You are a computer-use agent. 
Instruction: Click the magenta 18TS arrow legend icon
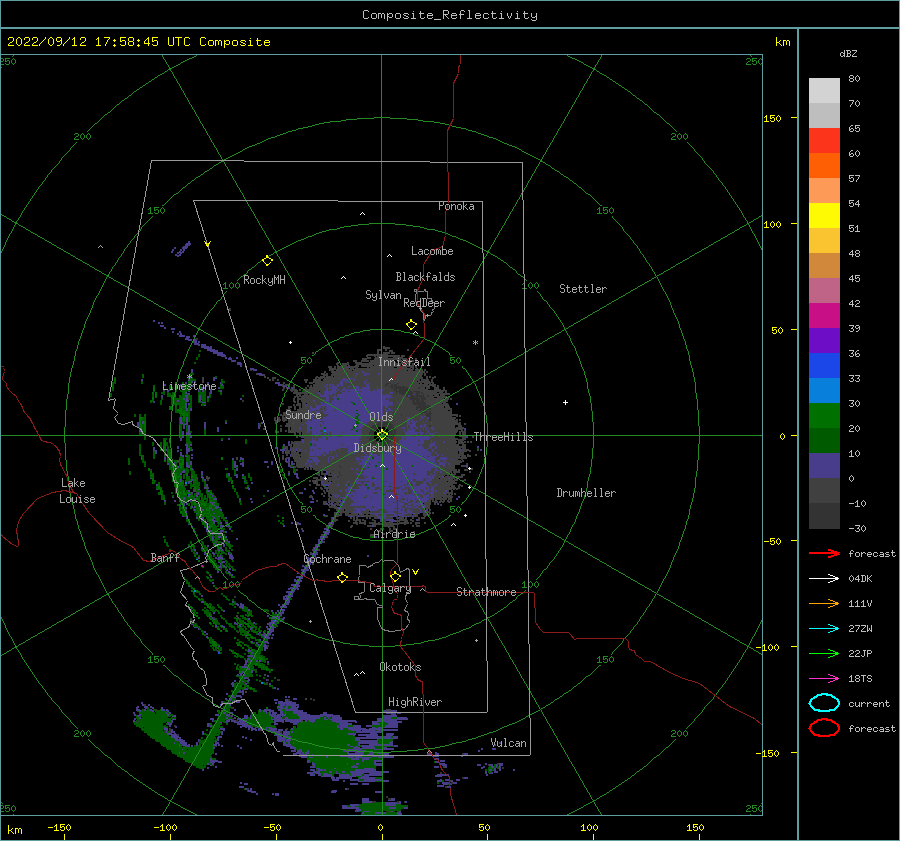[824, 679]
